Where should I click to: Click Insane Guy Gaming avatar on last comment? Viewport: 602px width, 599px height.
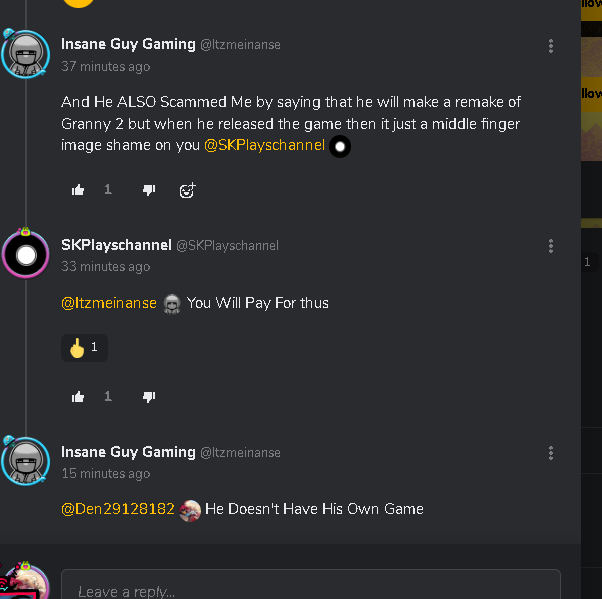click(x=25, y=460)
